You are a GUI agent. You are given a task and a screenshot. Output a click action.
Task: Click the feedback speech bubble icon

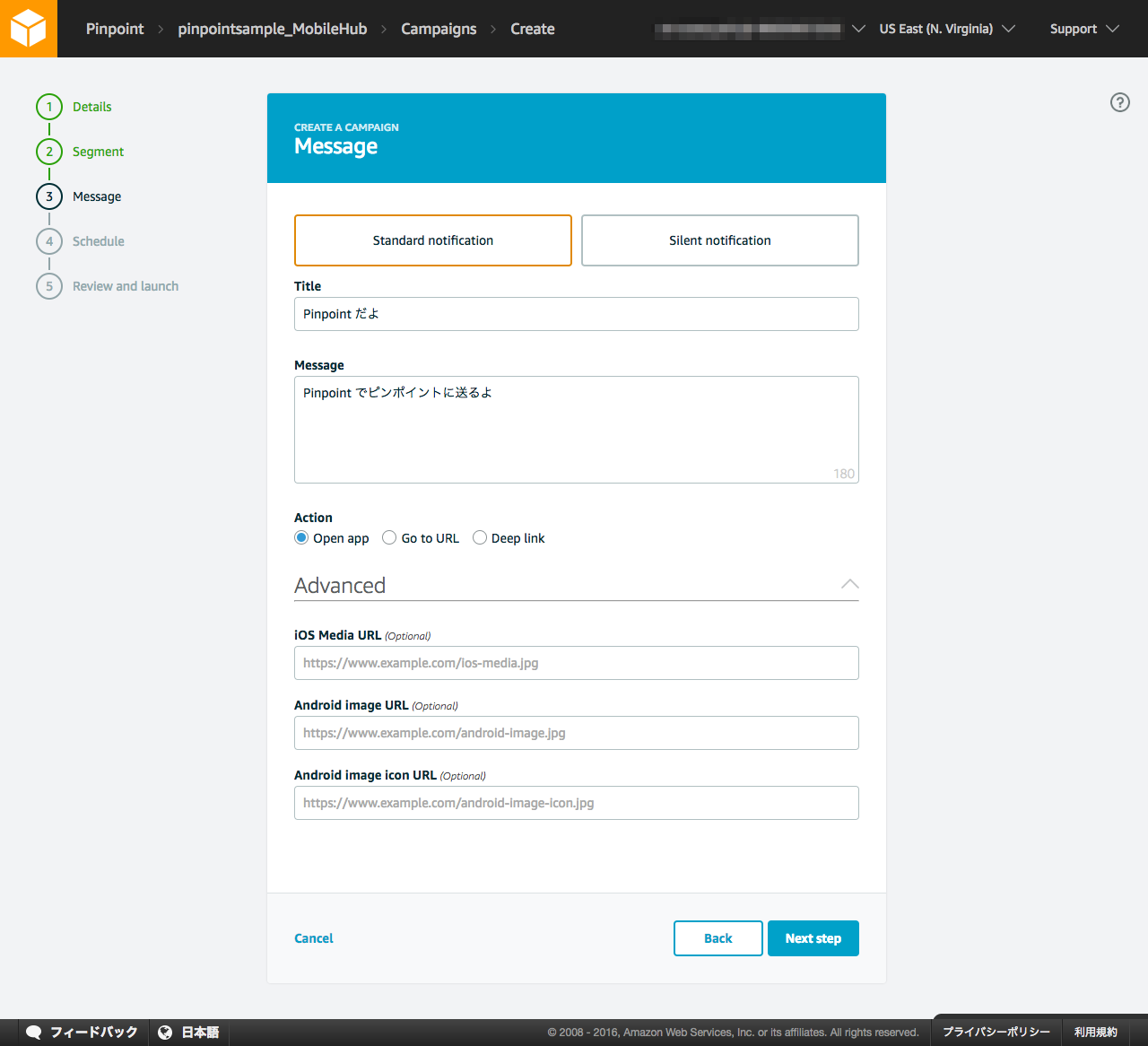point(34,1032)
